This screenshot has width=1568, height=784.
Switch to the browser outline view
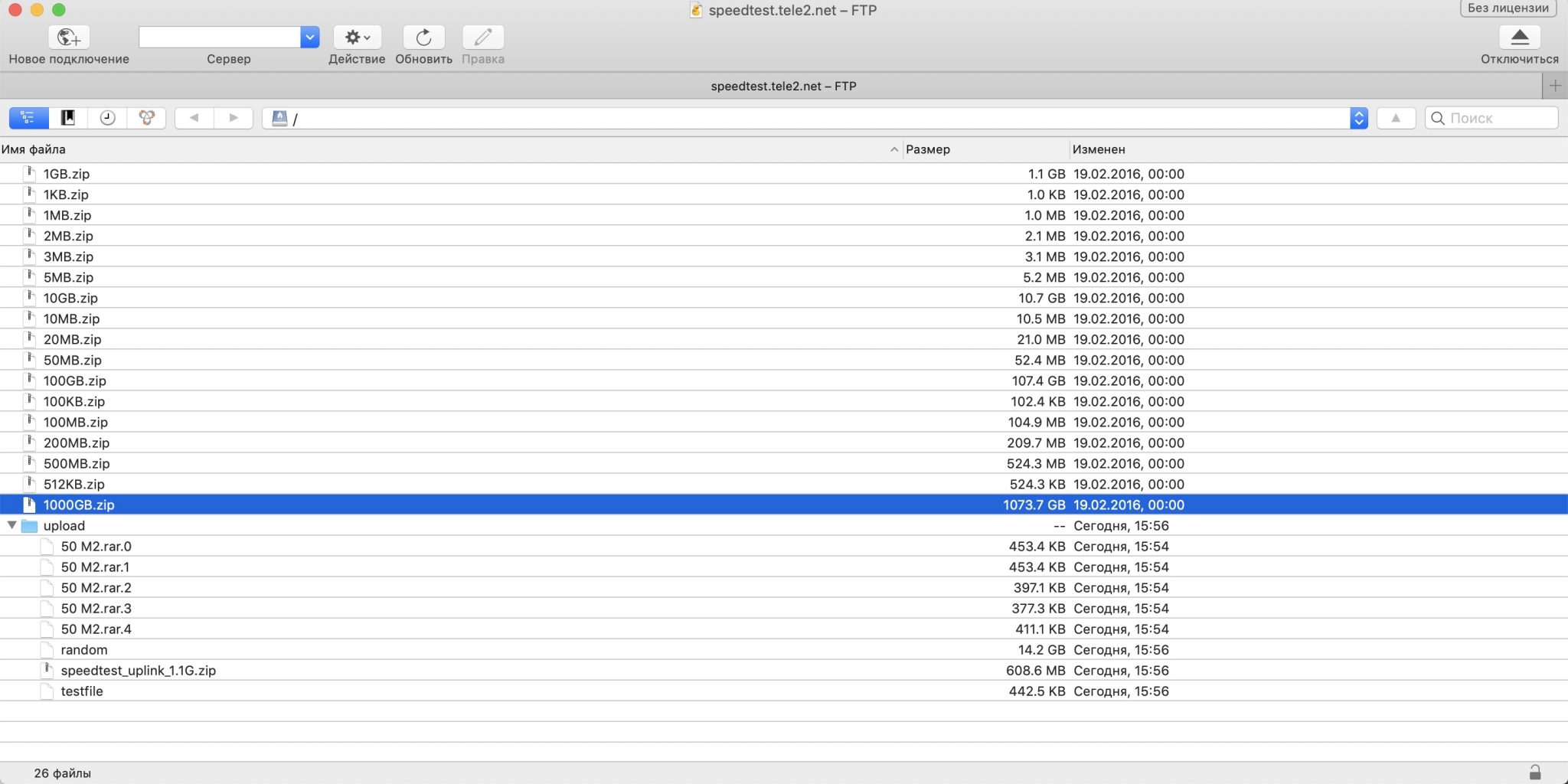coord(28,118)
